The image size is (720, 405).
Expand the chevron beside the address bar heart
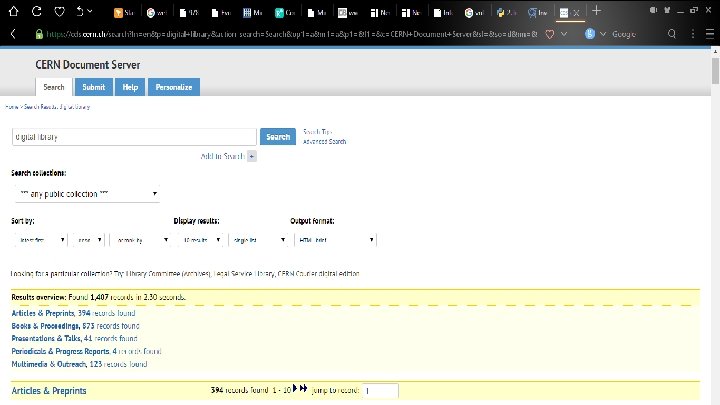(x=564, y=34)
